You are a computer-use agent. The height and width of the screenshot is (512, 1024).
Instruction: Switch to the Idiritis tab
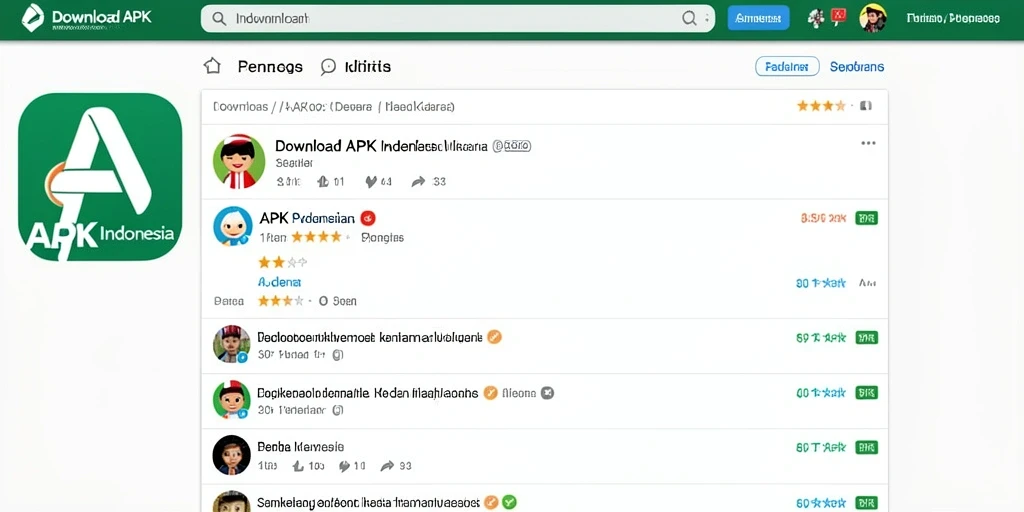point(367,67)
